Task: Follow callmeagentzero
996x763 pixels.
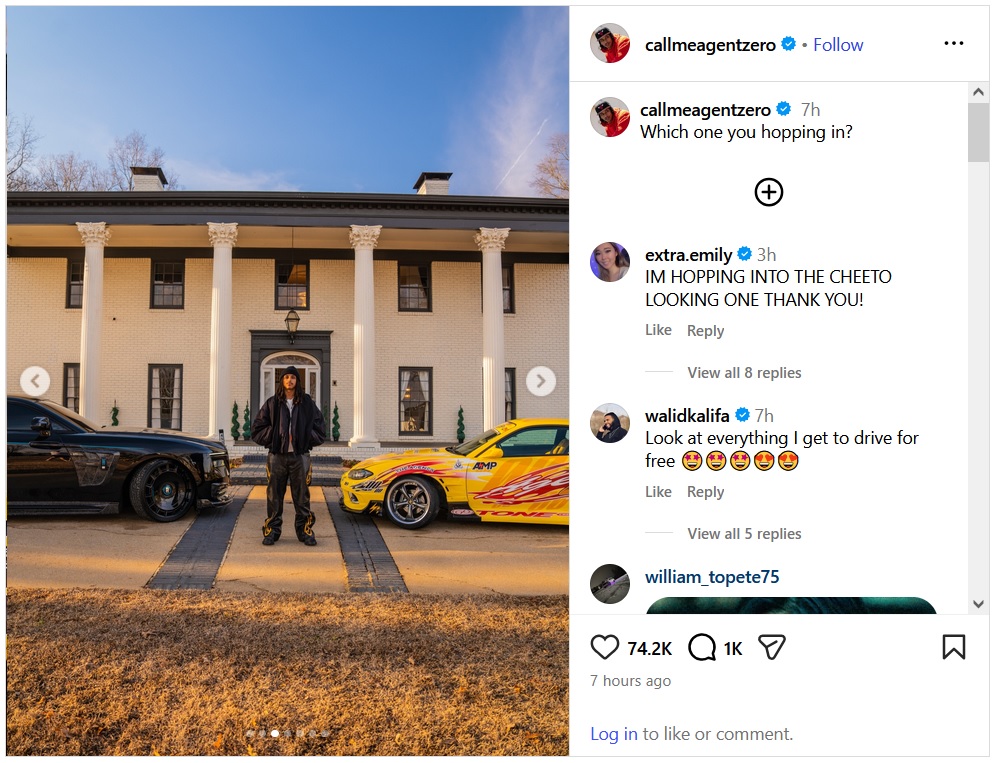Action: [x=838, y=44]
